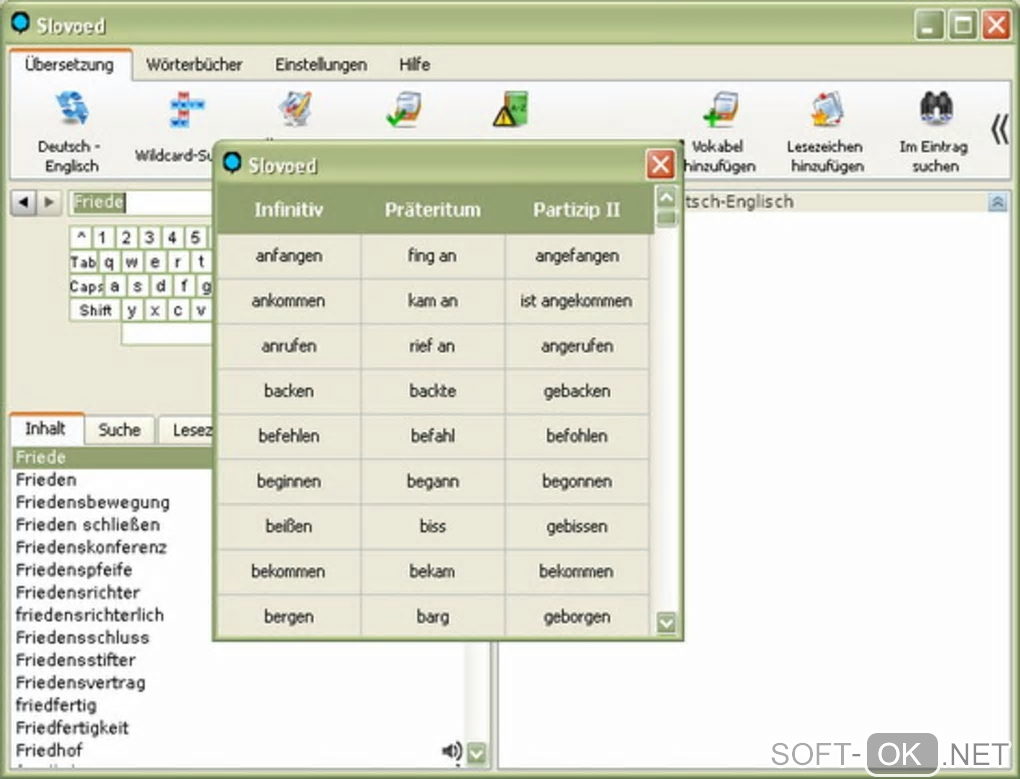Maximize the main Slovoed window
1020x779 pixels.
point(962,25)
